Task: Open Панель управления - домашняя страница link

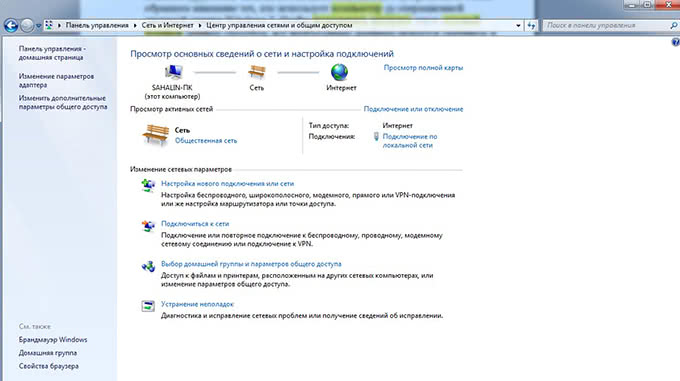Action: click(52, 53)
